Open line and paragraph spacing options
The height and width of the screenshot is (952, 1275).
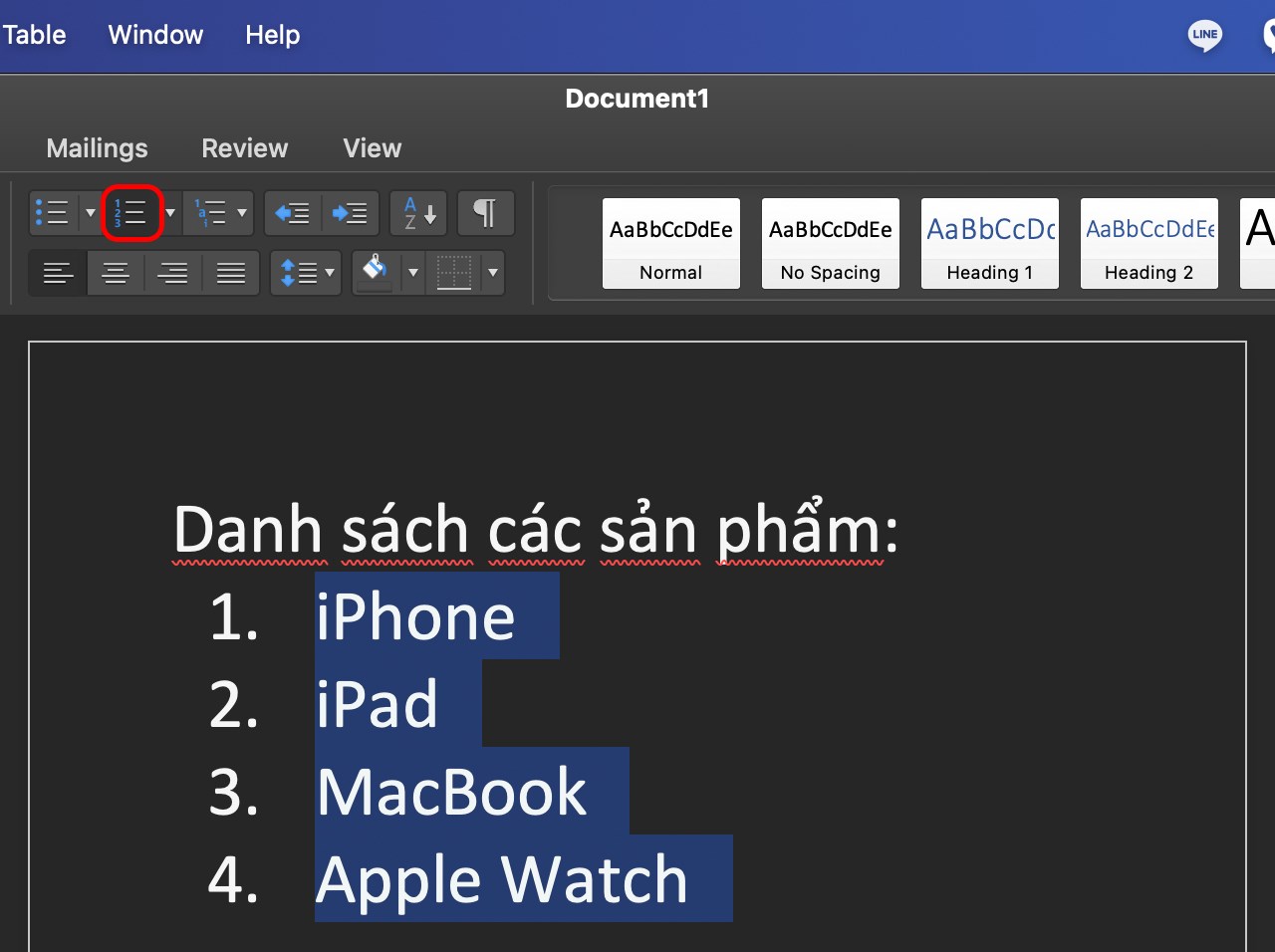pyautogui.click(x=306, y=272)
